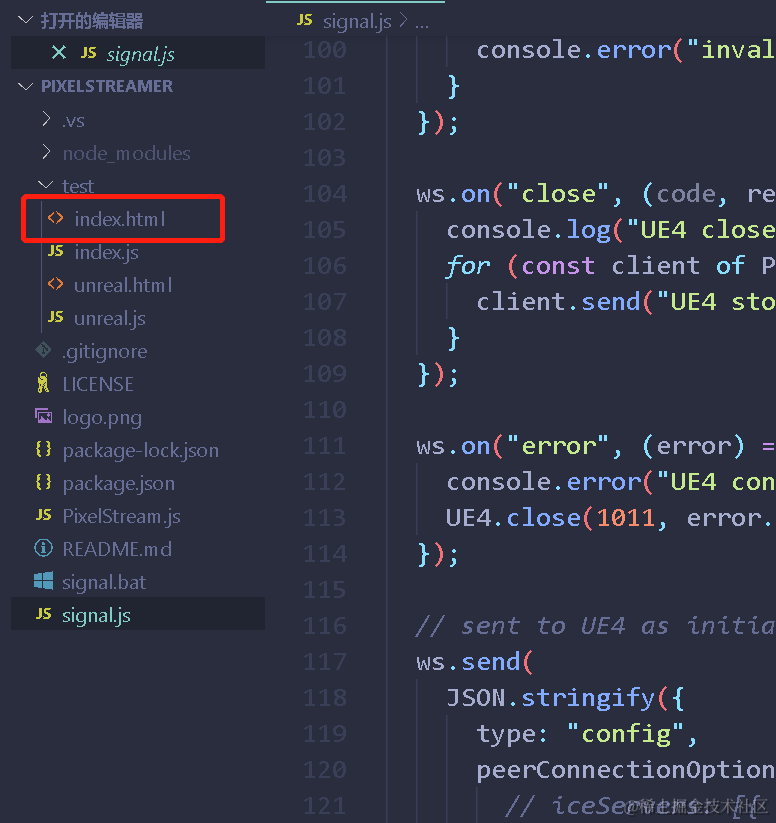Click JS icon beside unreal.js

56,317
